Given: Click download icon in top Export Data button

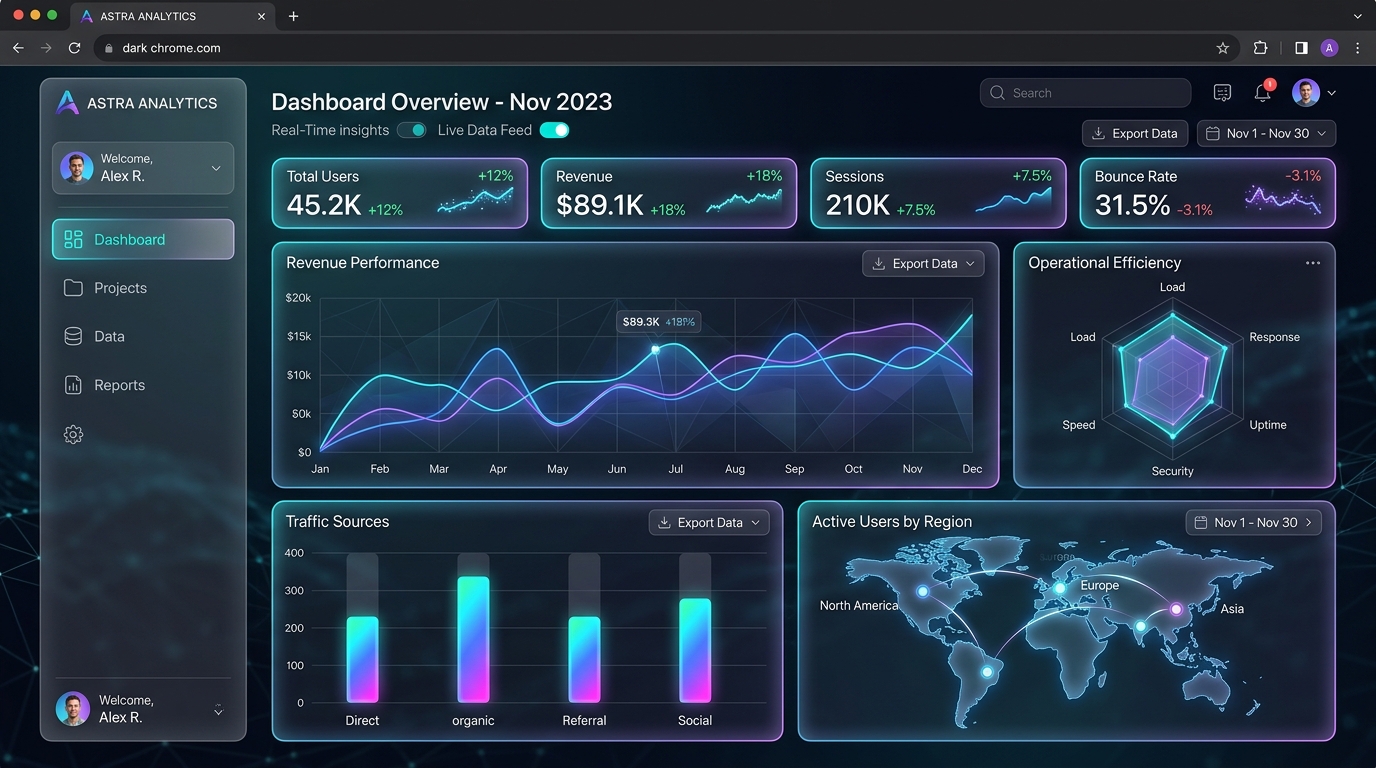Looking at the screenshot, I should point(1098,133).
